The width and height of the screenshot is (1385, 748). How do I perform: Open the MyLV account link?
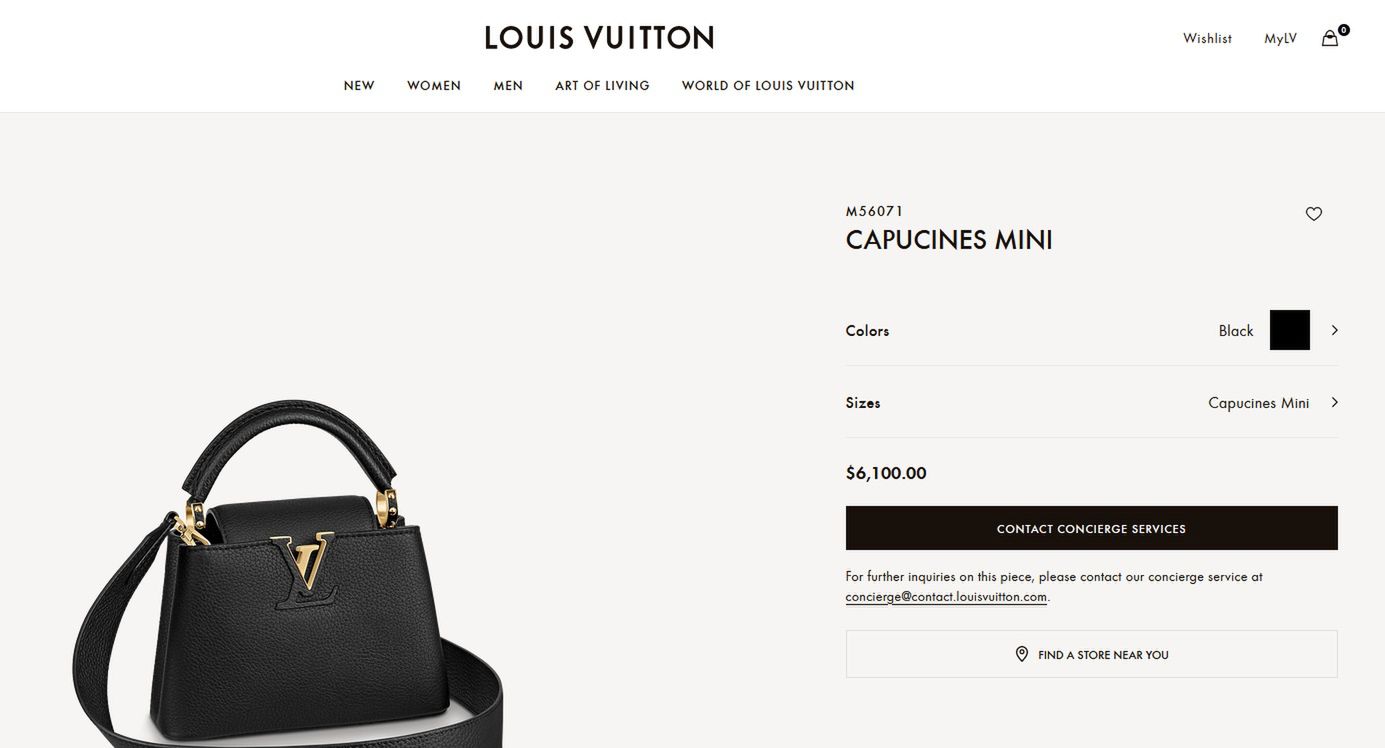pos(1280,38)
